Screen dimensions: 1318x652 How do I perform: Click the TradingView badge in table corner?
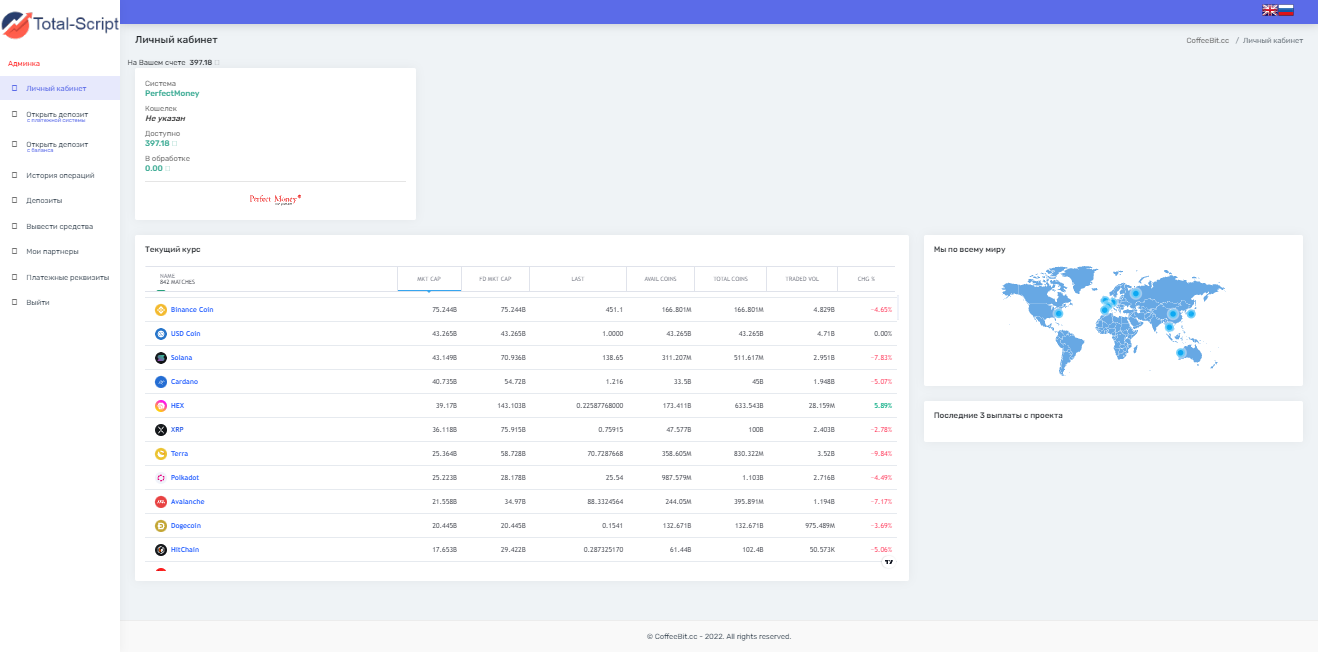tap(888, 562)
